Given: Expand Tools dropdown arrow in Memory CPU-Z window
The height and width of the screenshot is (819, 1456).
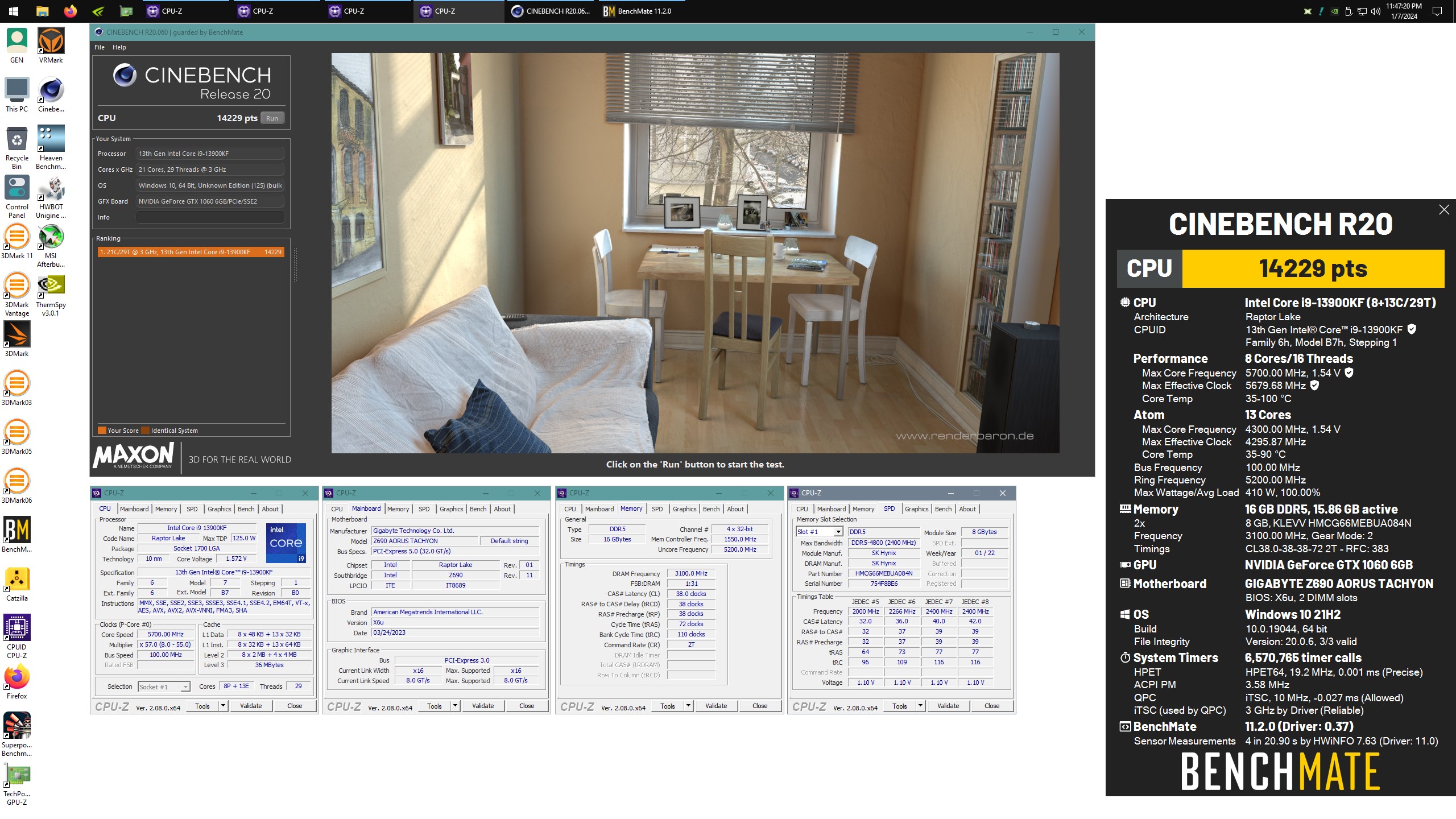Looking at the screenshot, I should point(688,706).
